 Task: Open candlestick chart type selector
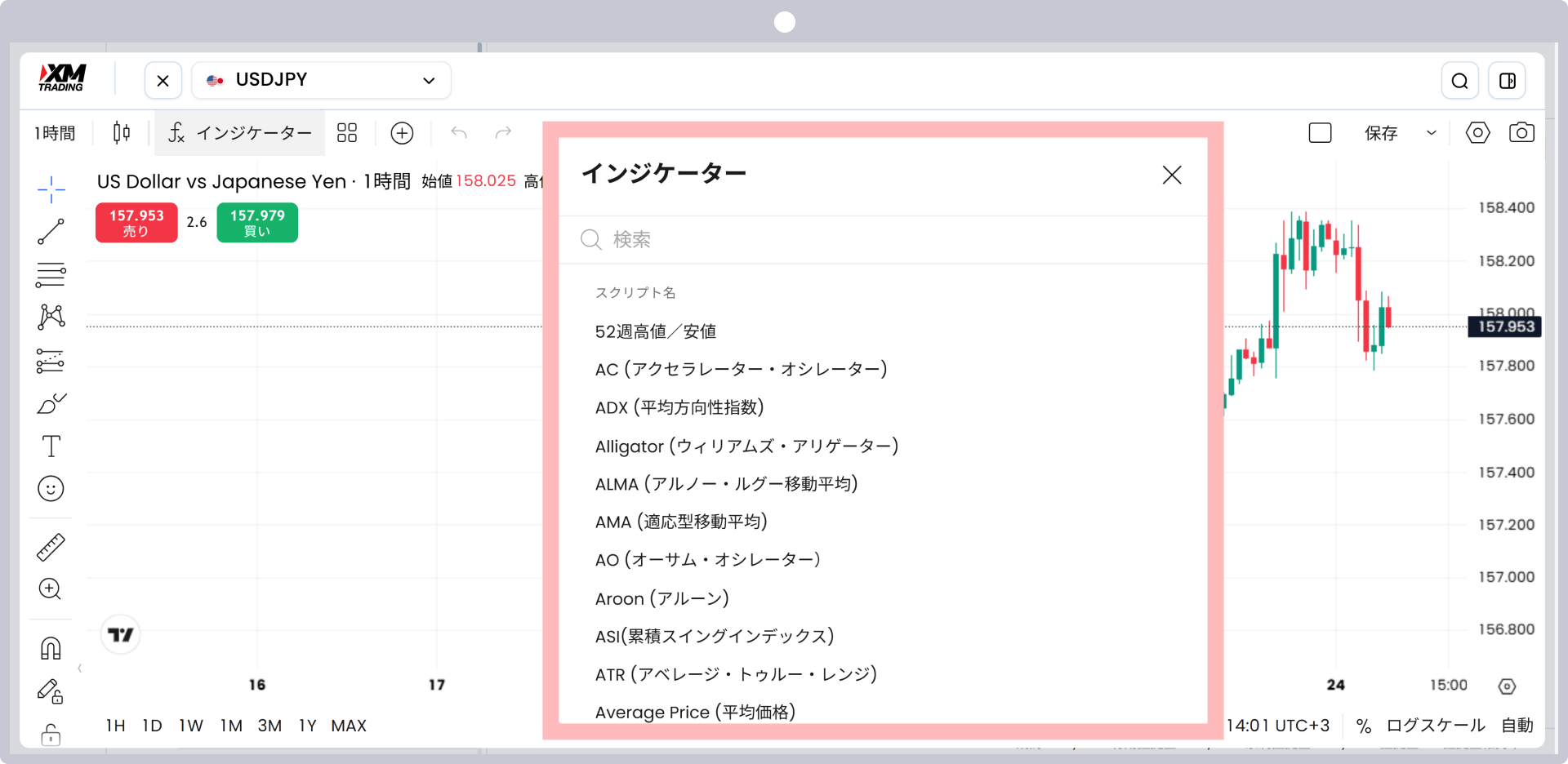[122, 132]
